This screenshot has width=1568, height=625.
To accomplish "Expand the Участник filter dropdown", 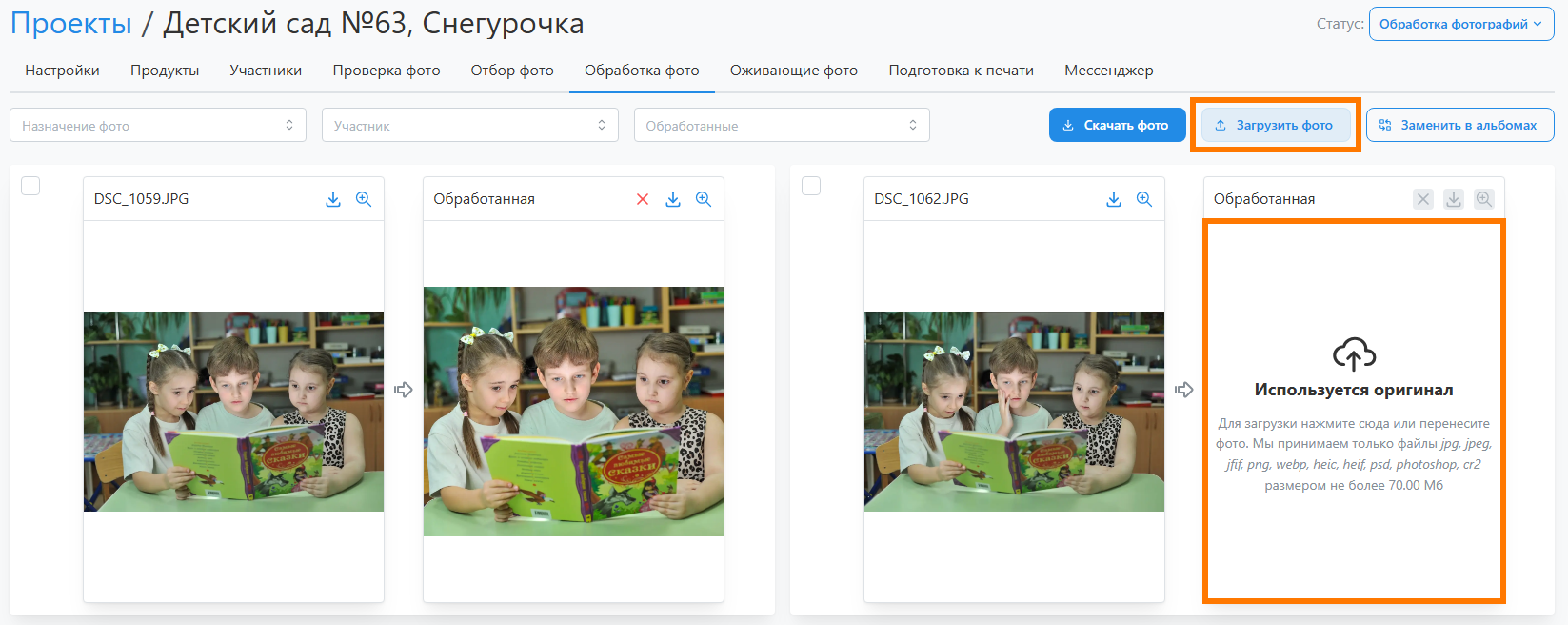I will 469,125.
